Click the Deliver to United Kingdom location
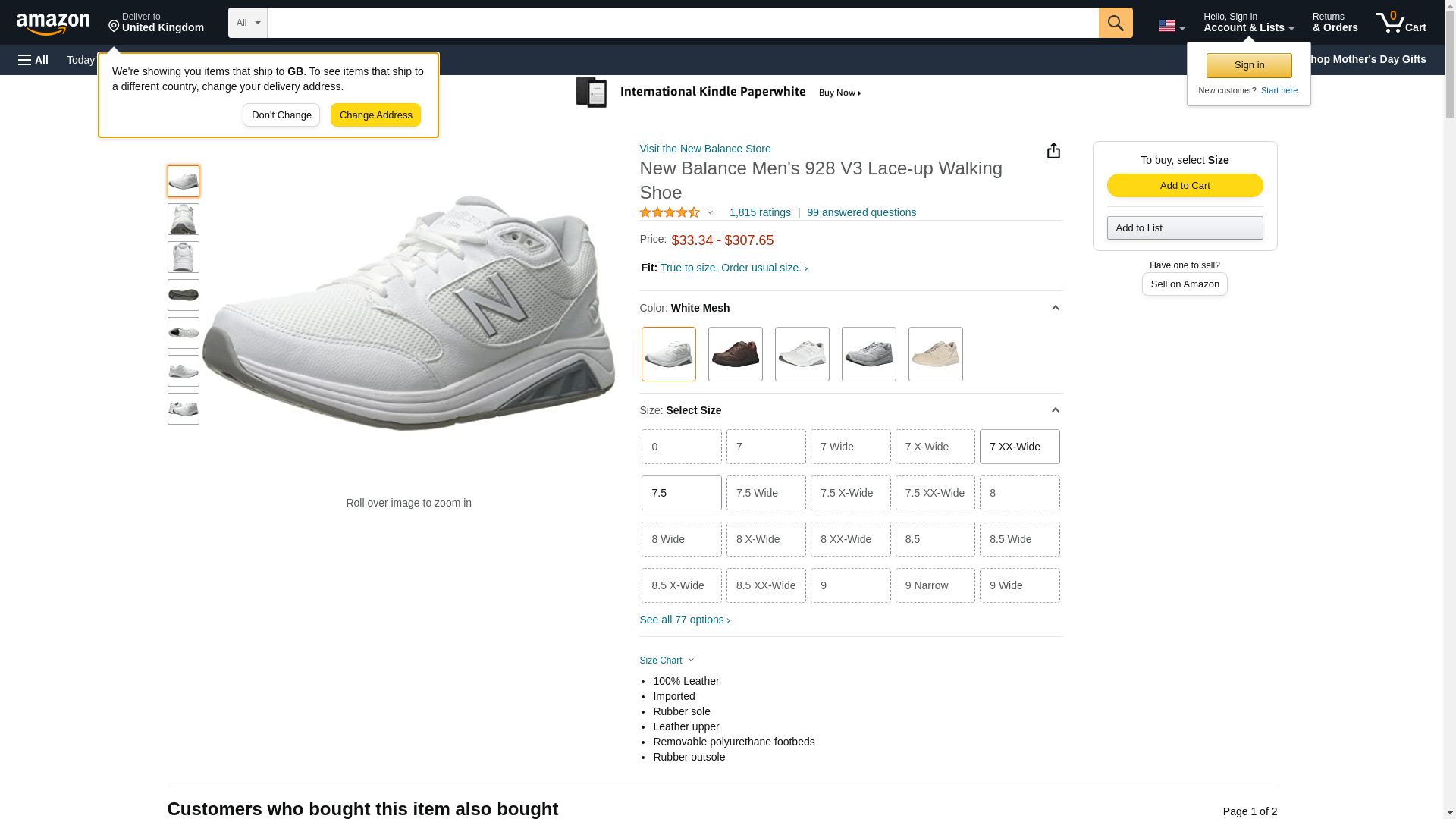 (x=156, y=23)
